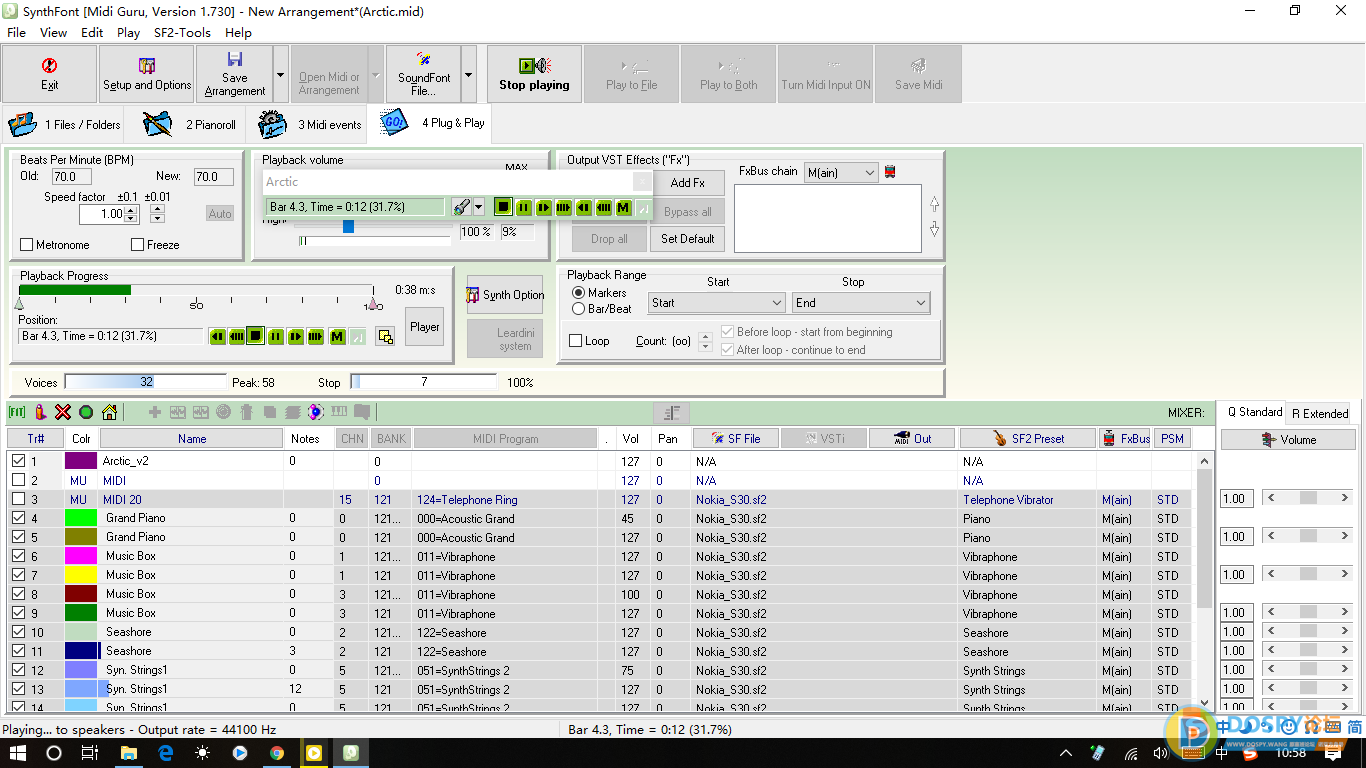
Task: Click yellow windows icon beside Player button
Action: point(385,337)
